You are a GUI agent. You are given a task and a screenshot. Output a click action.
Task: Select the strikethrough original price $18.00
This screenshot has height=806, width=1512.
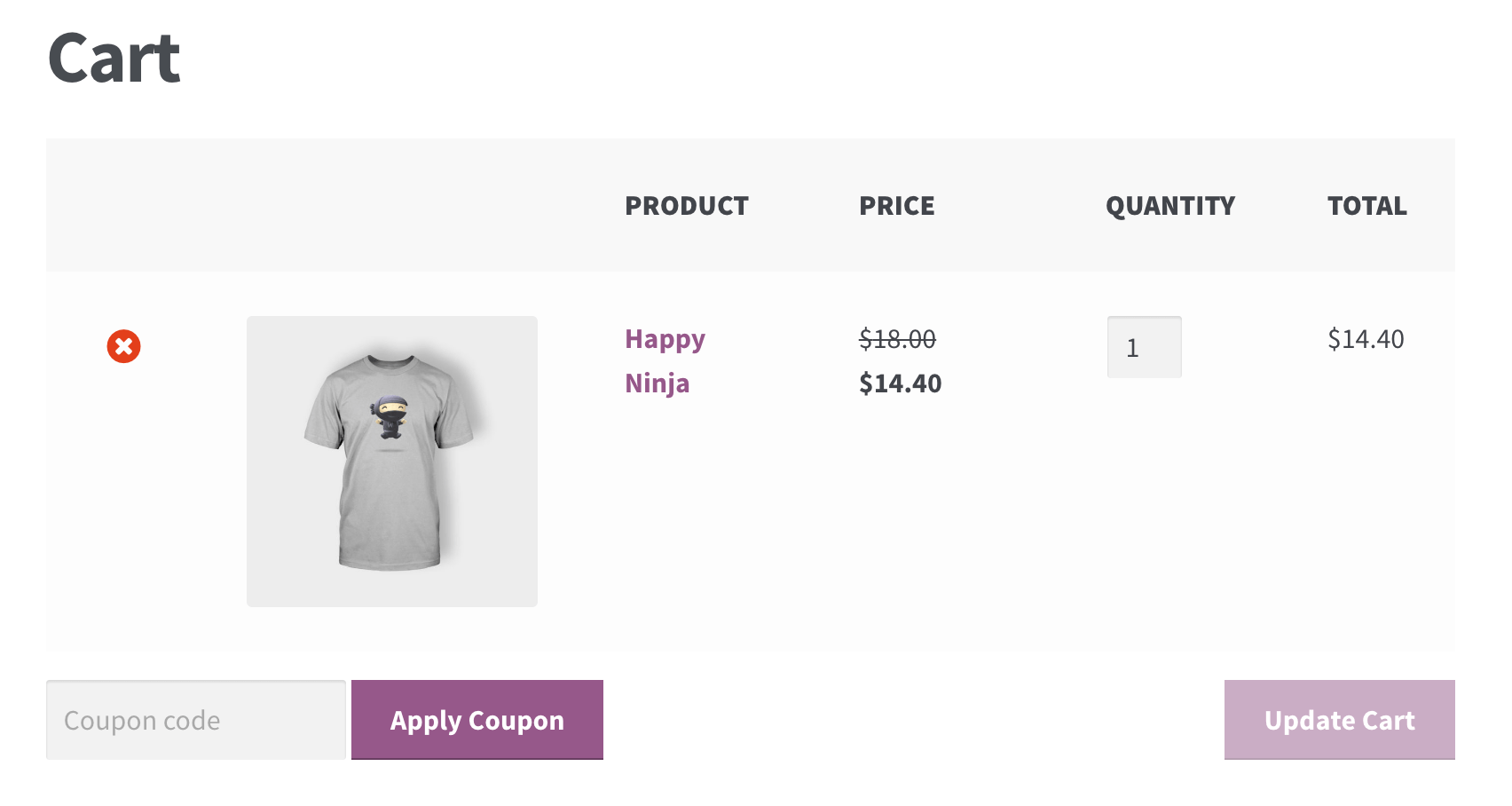[896, 338]
